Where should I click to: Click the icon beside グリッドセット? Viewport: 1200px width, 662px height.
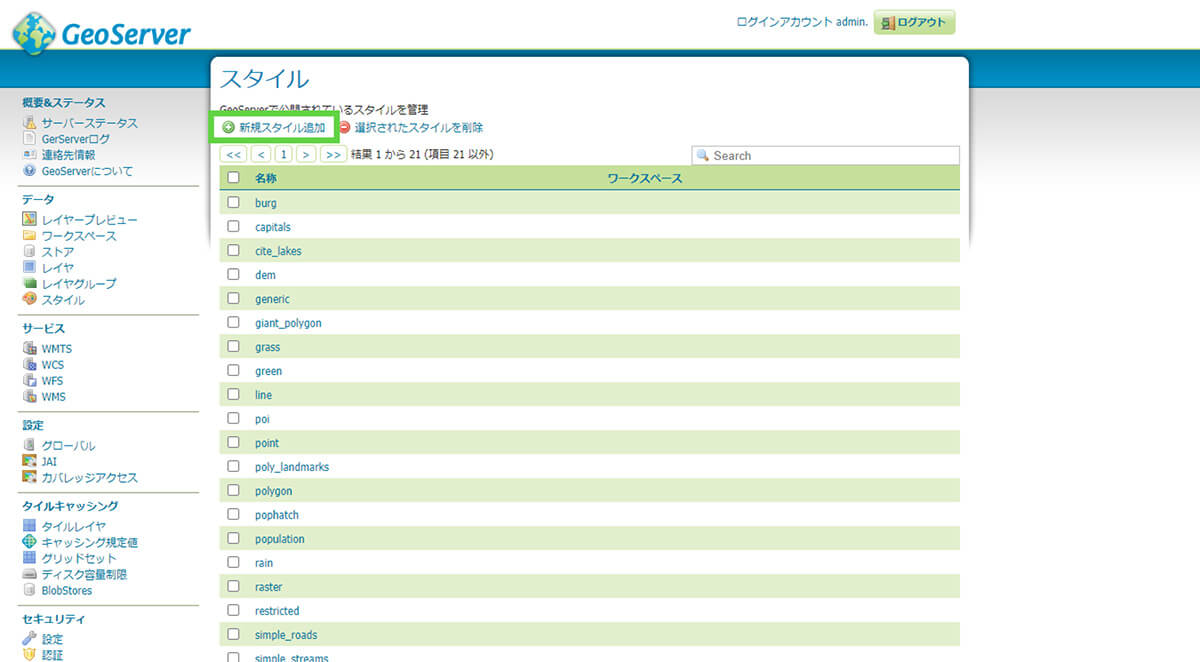[30, 558]
